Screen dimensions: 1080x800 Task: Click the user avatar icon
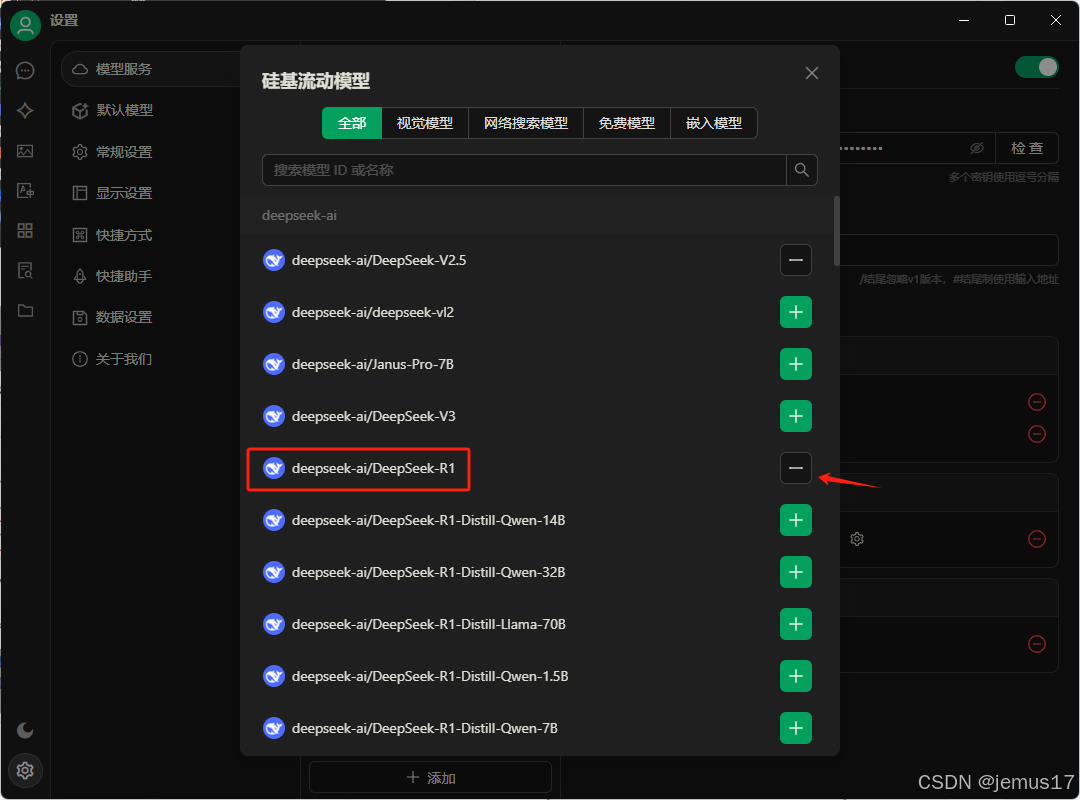25,25
